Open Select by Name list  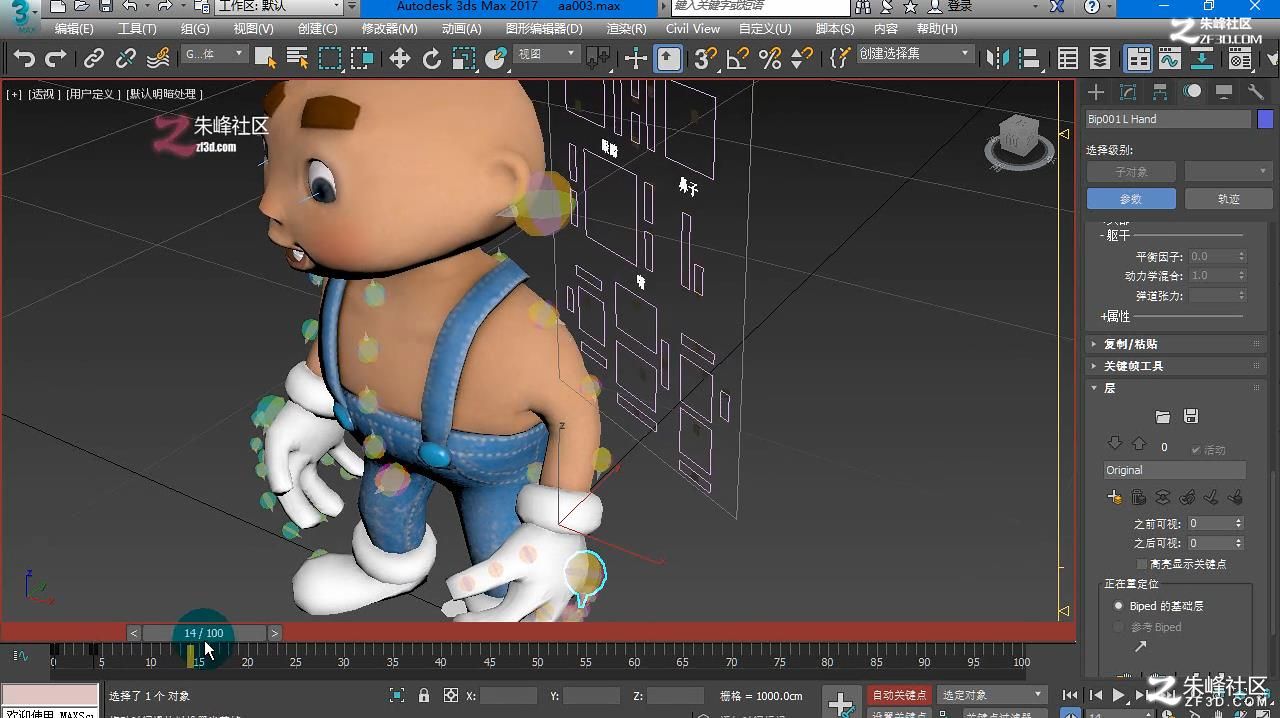pyautogui.click(x=297, y=58)
